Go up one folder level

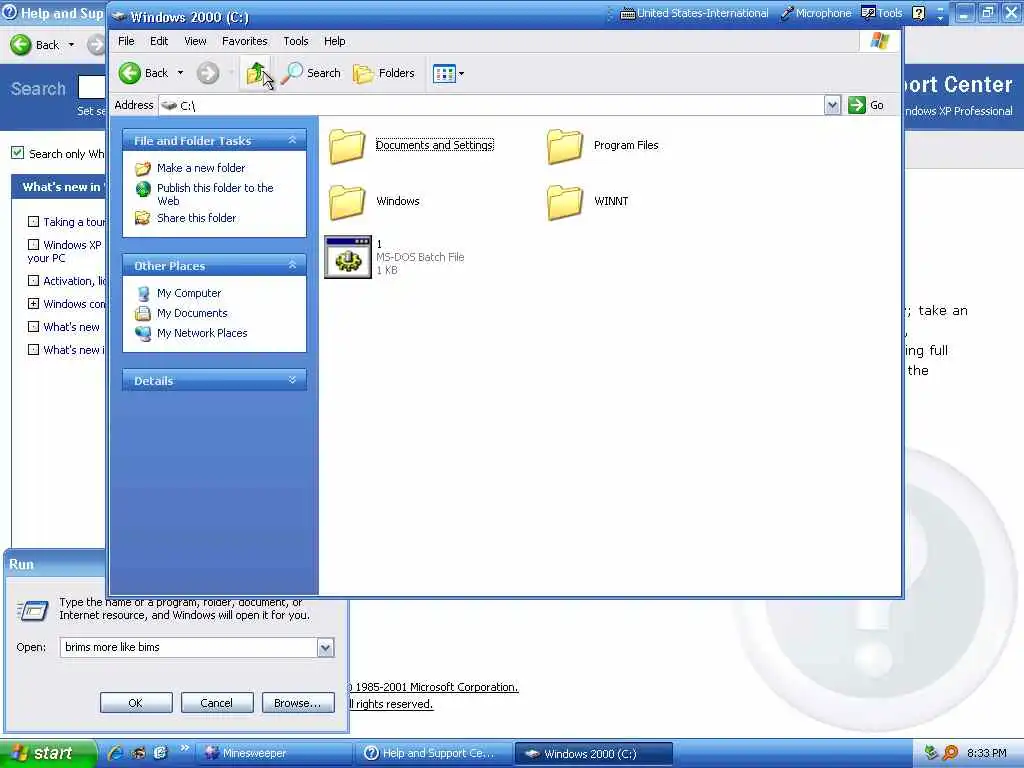click(256, 73)
